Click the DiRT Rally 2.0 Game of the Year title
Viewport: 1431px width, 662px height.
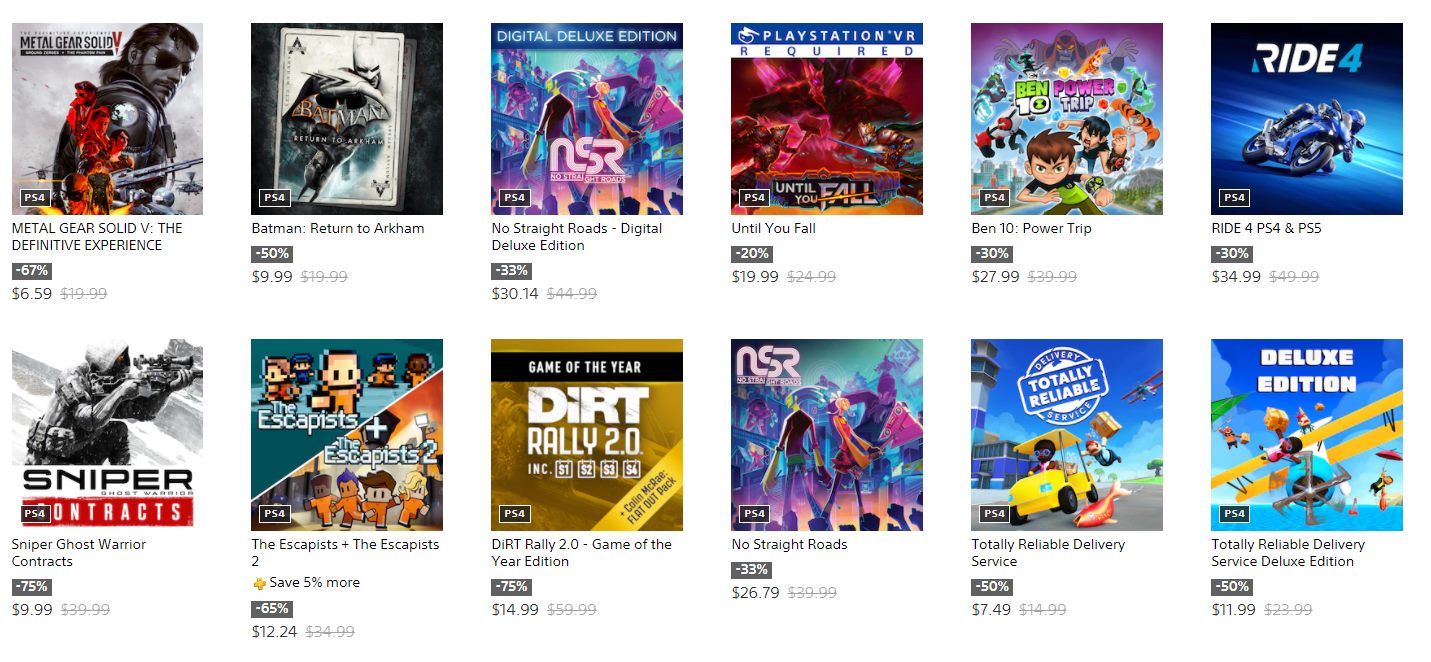582,553
